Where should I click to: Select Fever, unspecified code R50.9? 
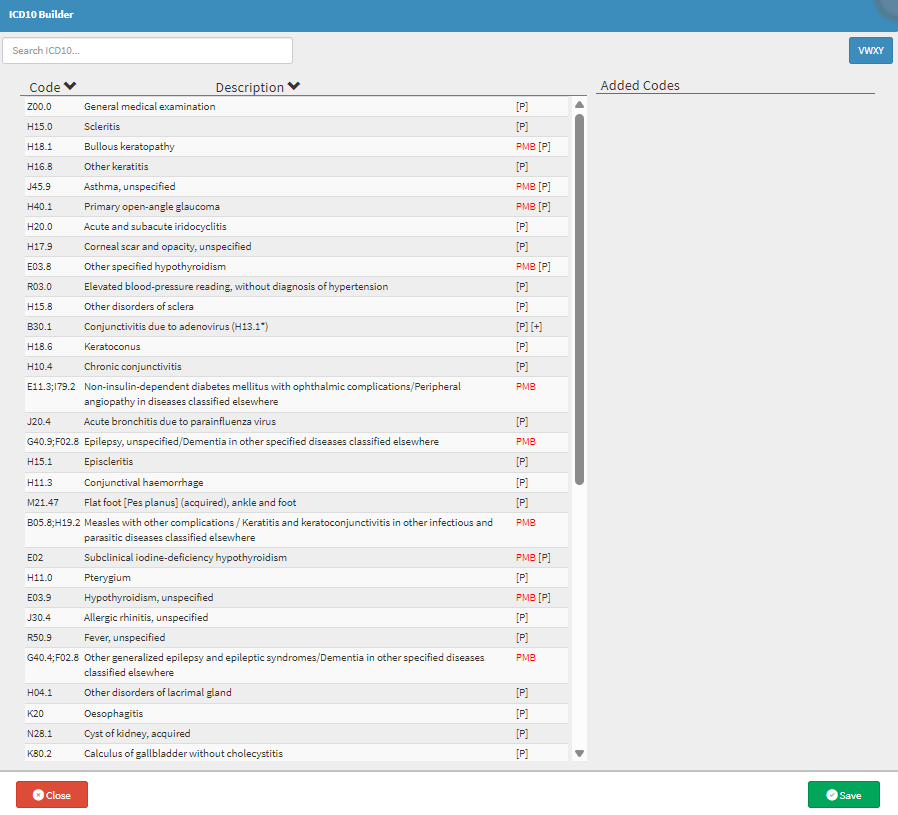[x=124, y=638]
